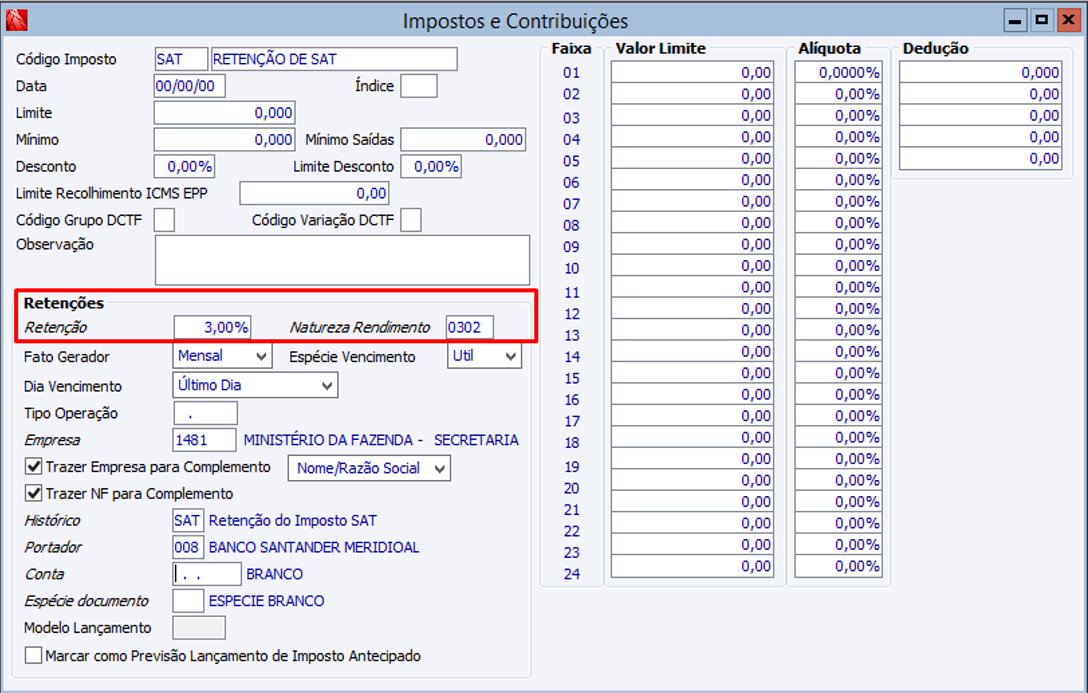Click the Alíquota cell for faixa 24
This screenshot has width=1088, height=693.
click(x=839, y=567)
